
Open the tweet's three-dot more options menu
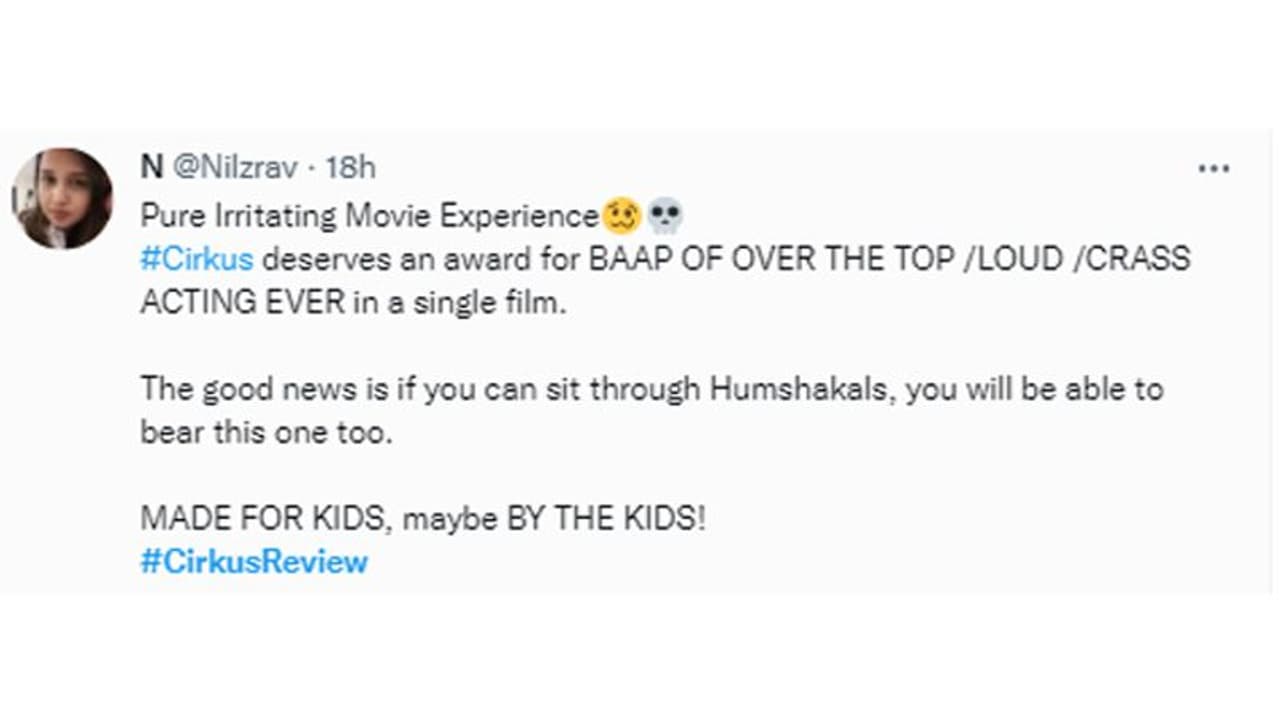(x=1213, y=169)
